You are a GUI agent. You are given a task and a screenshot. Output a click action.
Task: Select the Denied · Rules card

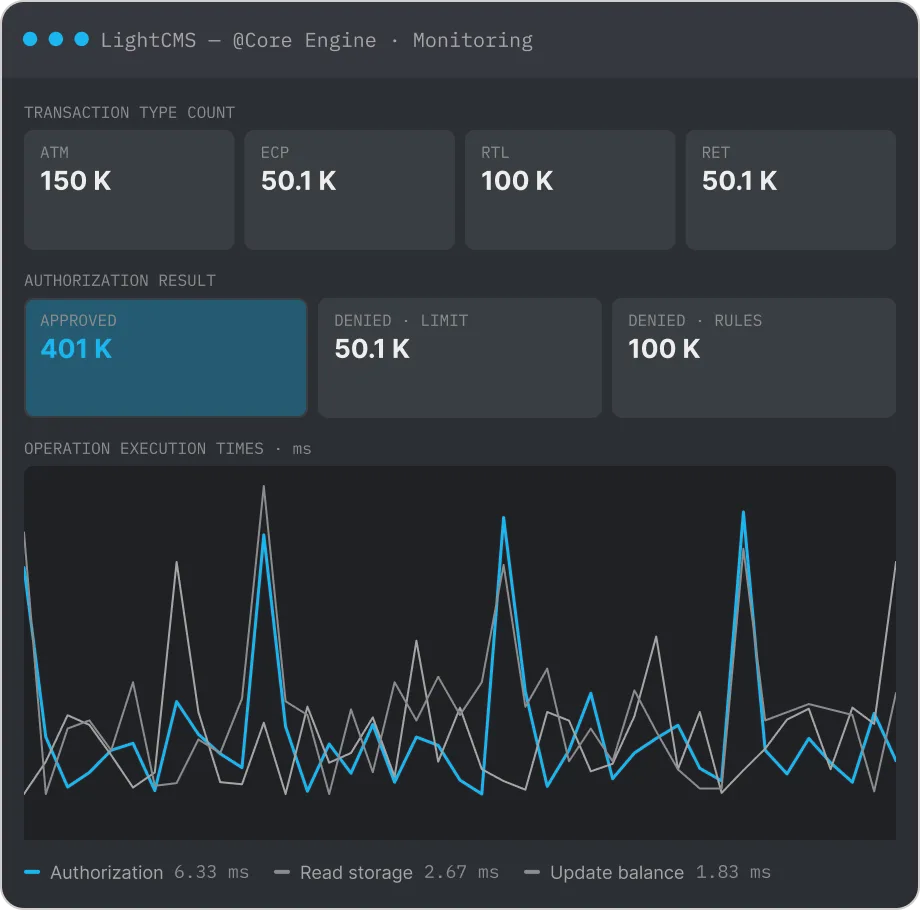point(754,358)
